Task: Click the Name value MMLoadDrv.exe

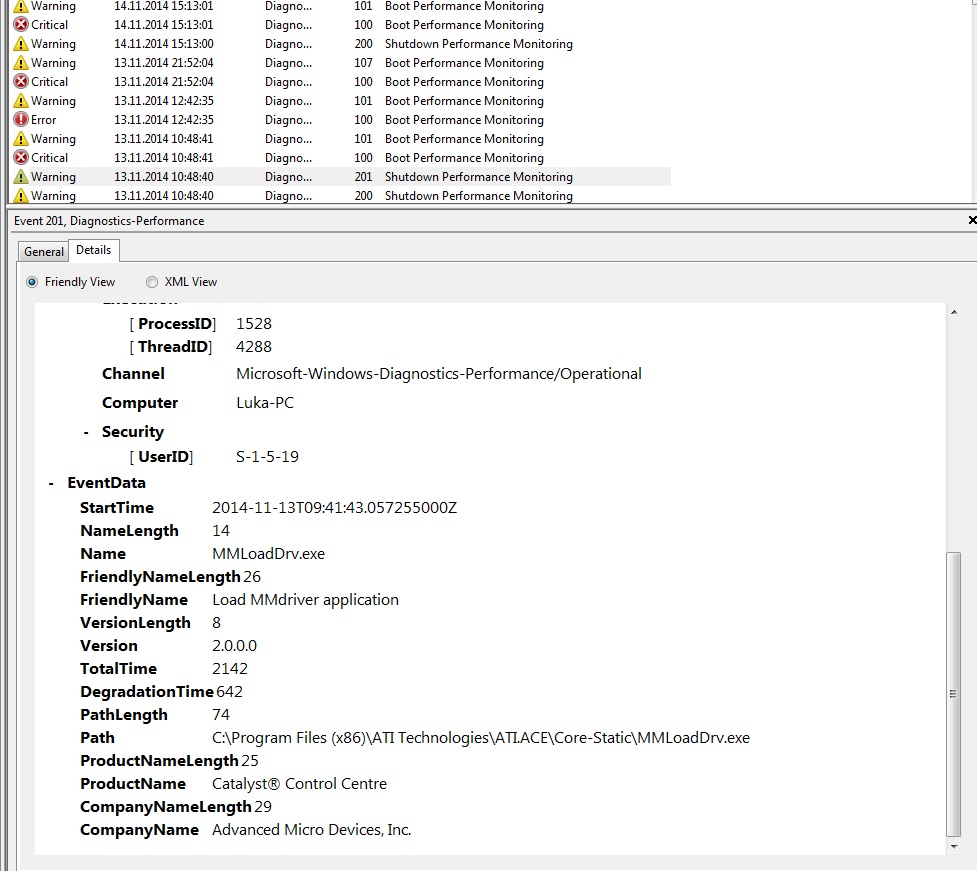Action: 269,554
